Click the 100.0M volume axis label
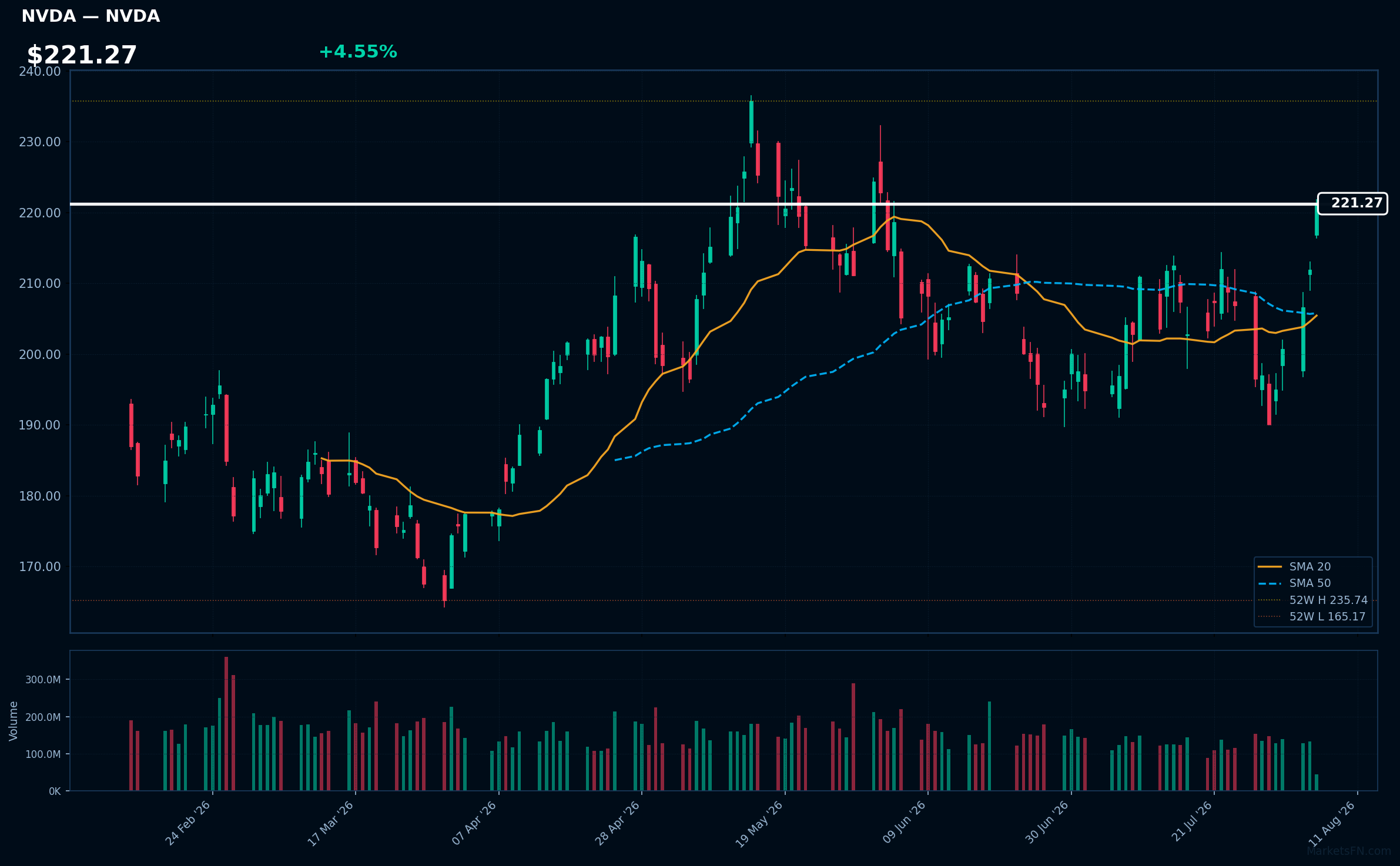1400x866 pixels. coord(43,754)
